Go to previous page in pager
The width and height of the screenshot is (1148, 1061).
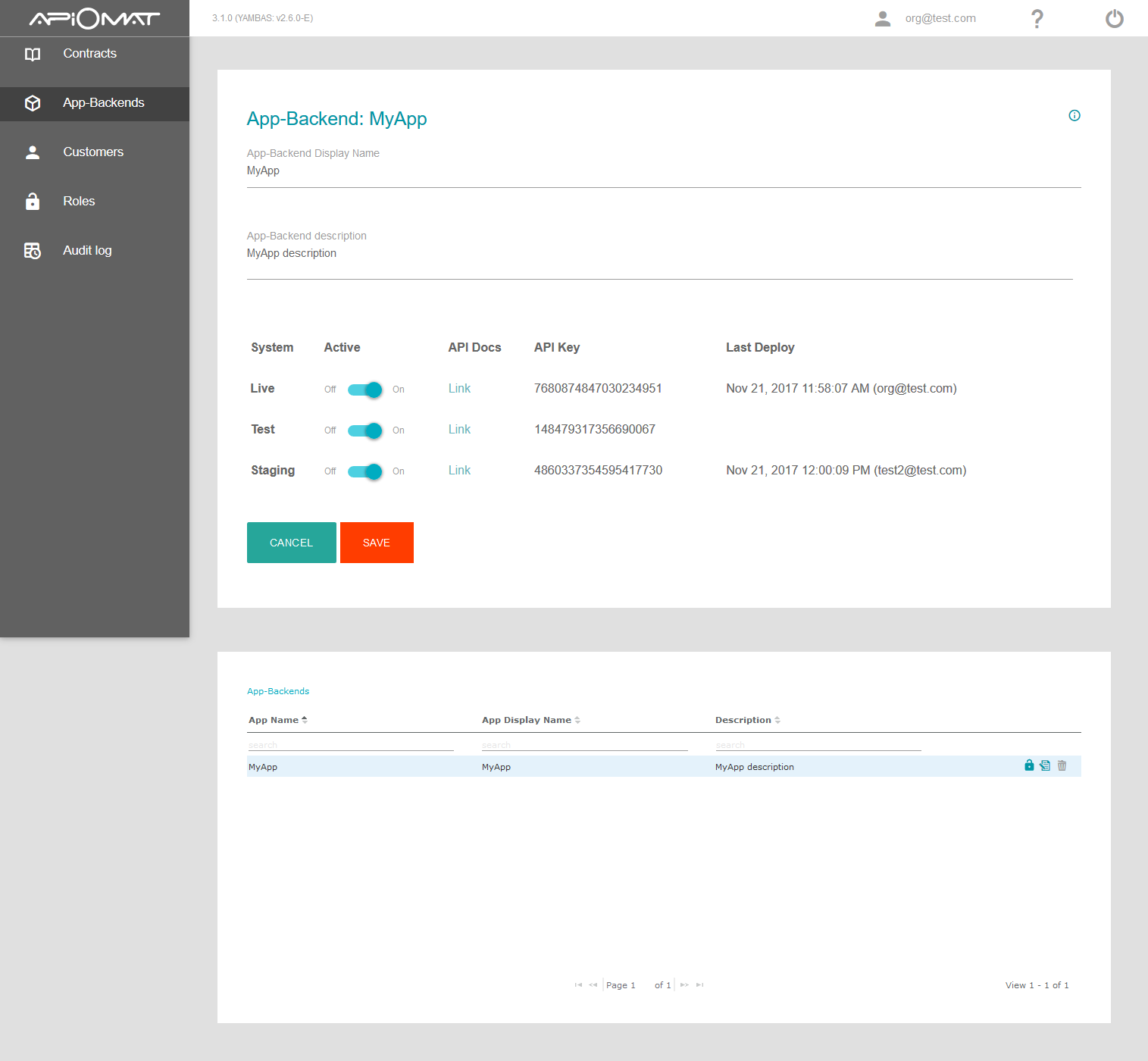coord(593,985)
